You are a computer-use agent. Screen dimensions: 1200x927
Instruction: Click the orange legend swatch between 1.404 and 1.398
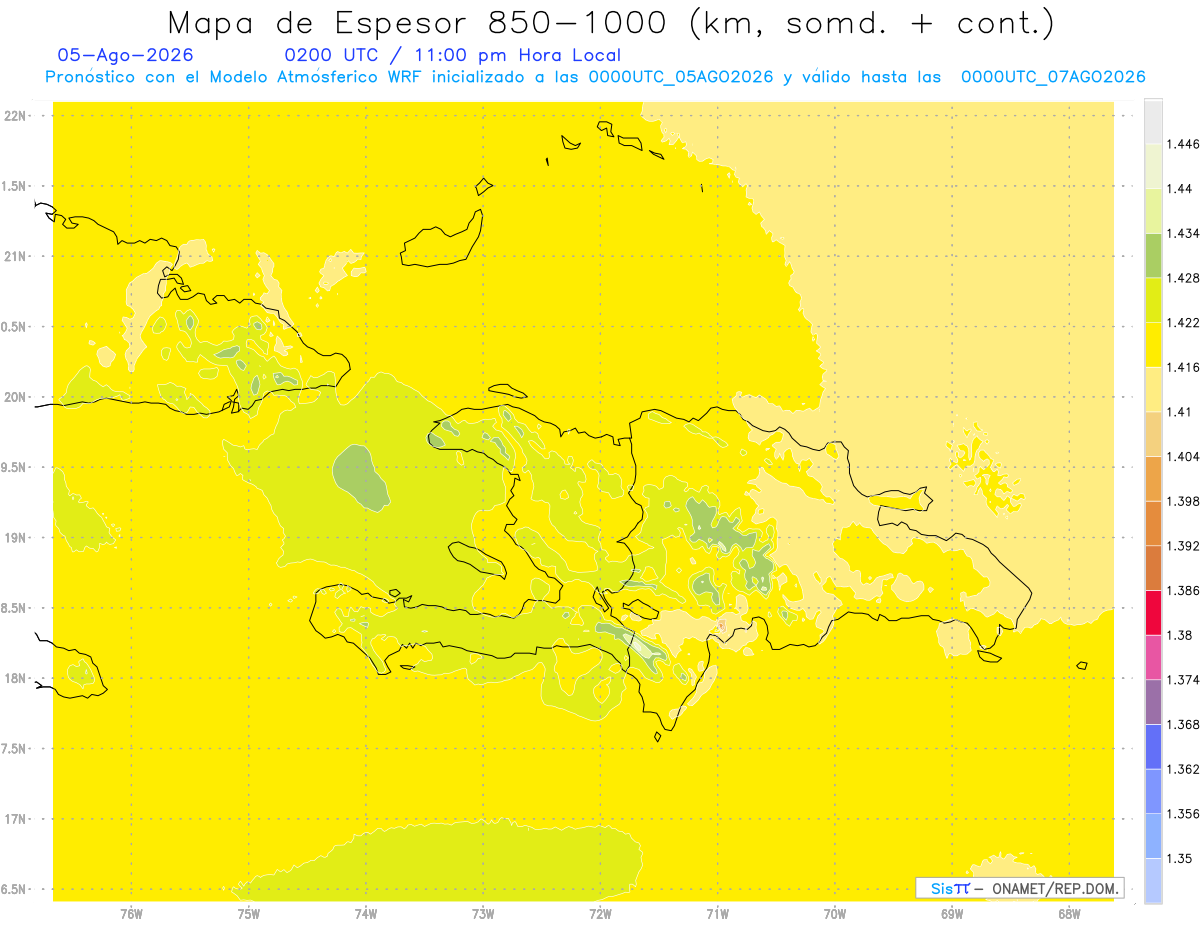[x=1153, y=478]
